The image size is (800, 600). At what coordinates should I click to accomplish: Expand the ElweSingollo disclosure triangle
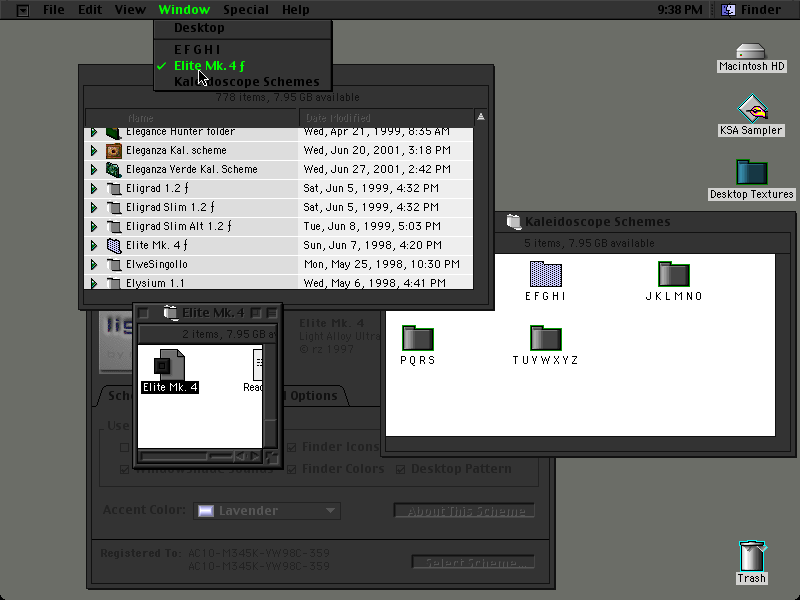tap(94, 264)
